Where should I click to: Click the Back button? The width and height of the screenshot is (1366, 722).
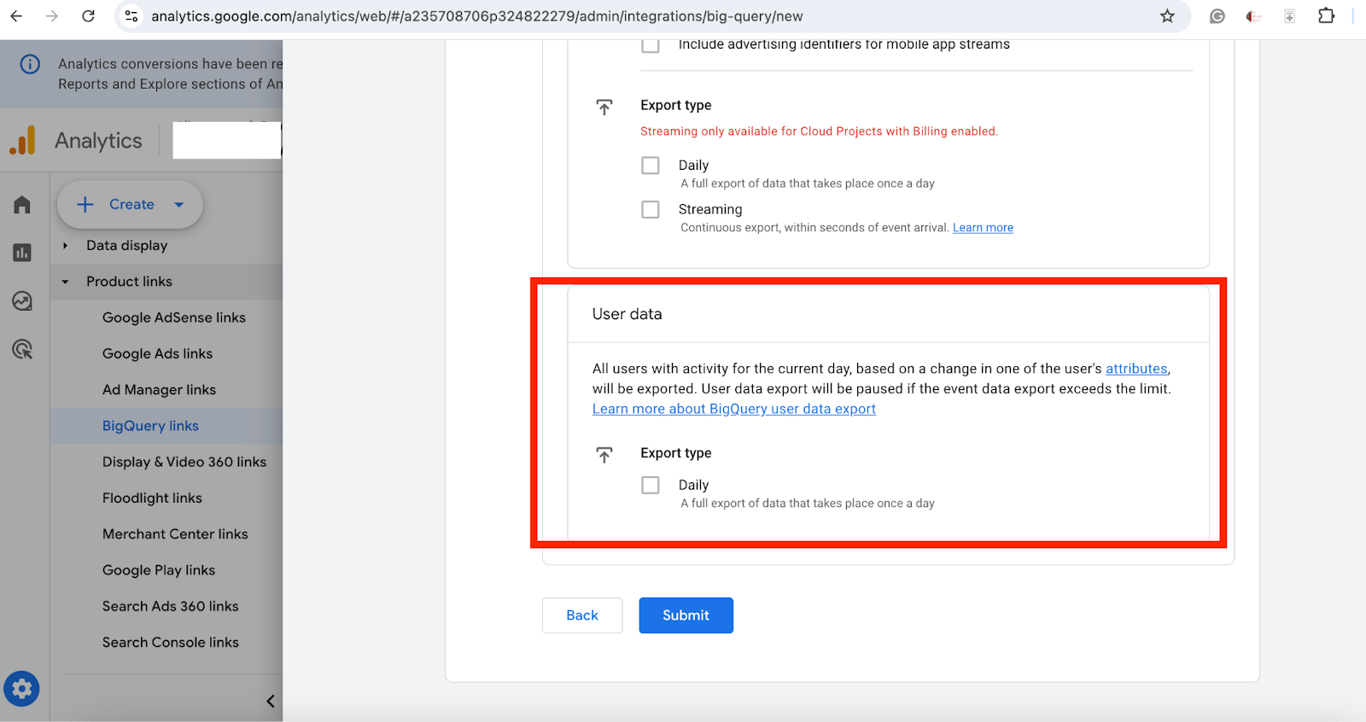[582, 615]
